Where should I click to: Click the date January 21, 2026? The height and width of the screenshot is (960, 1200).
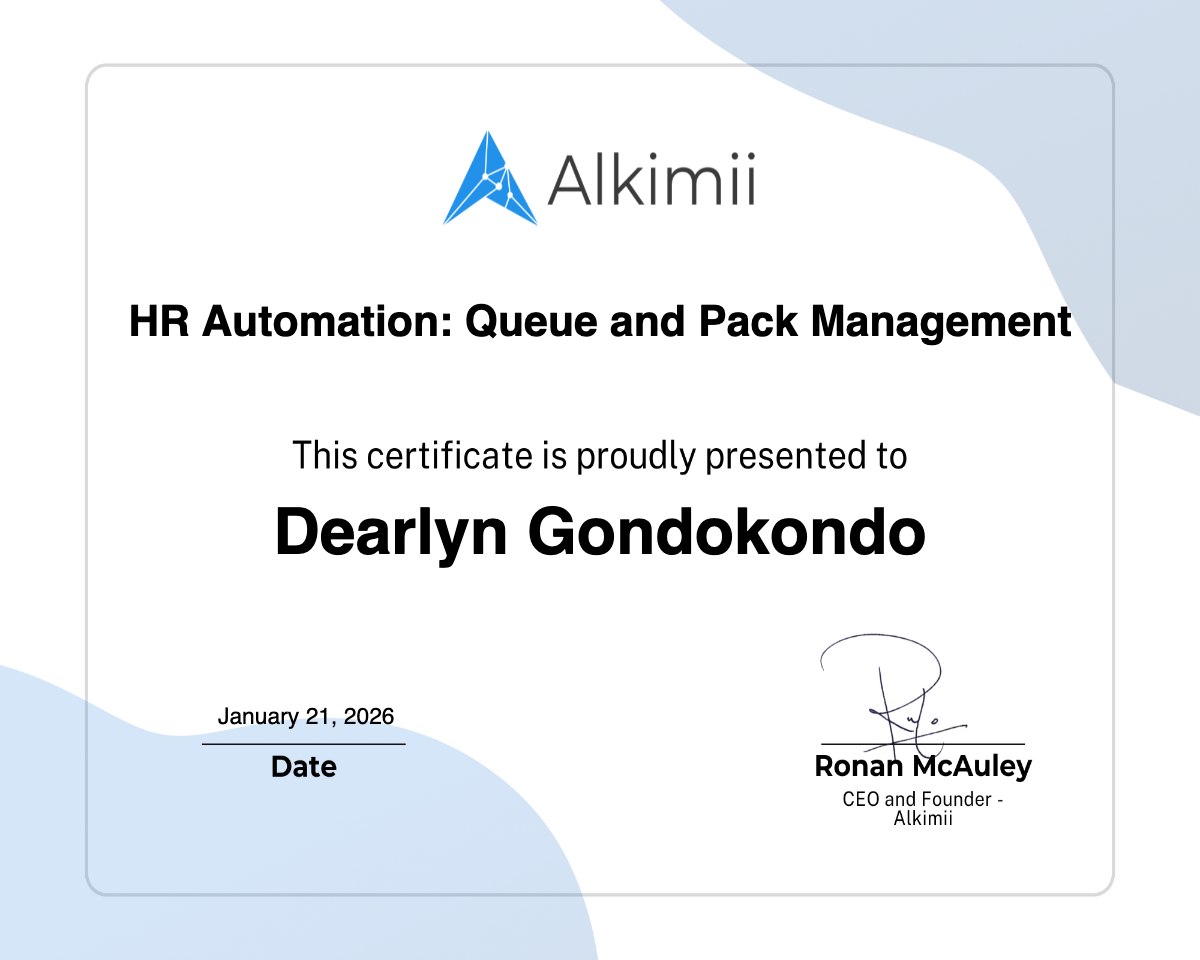tap(306, 716)
